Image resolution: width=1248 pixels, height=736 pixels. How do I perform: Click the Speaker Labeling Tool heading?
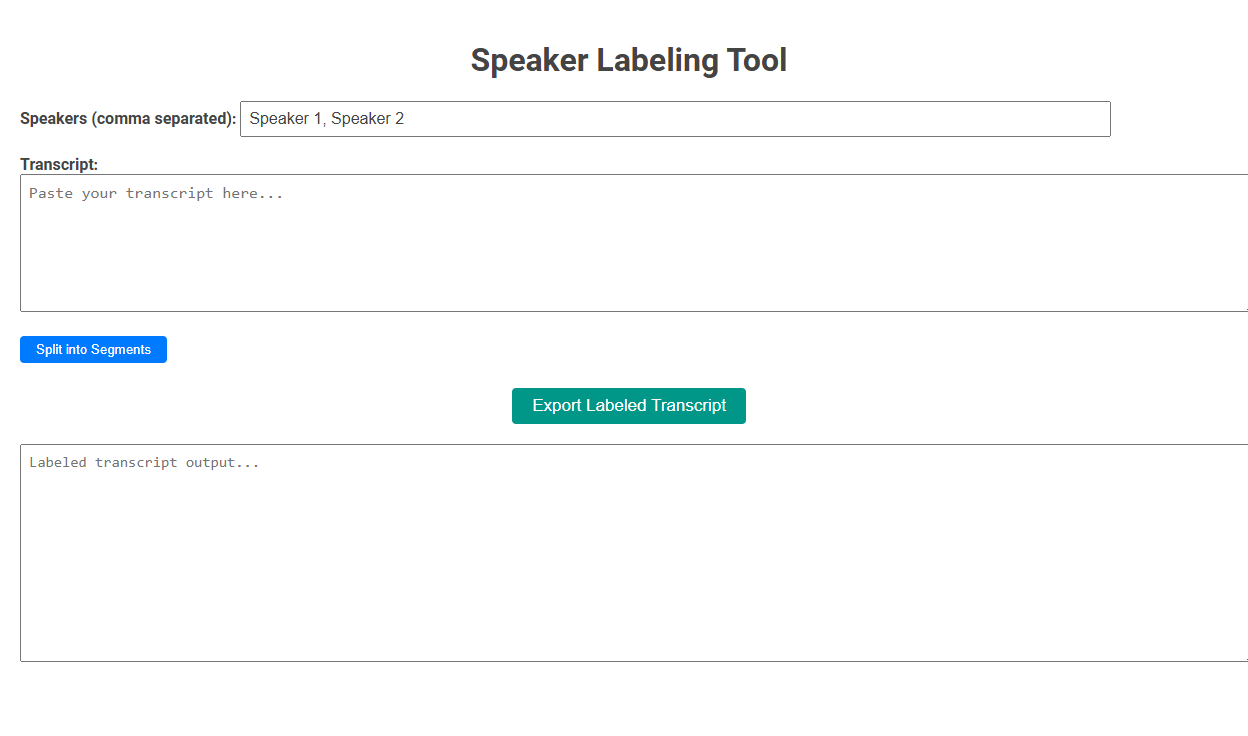click(628, 60)
